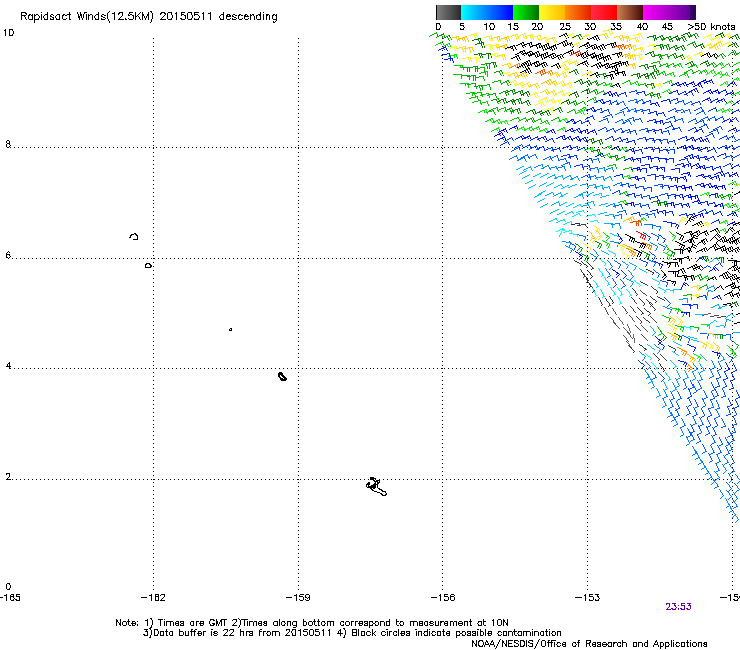Click the legend tick label 40
This screenshot has width=740, height=650.
[642, 27]
